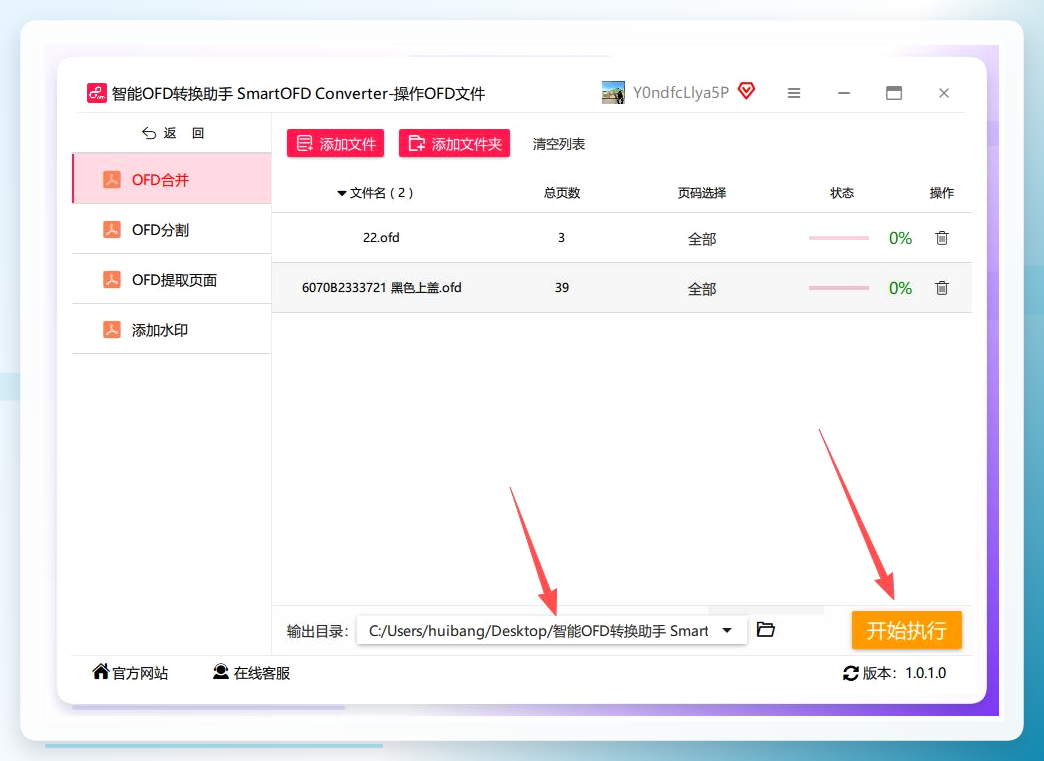Click the progress bar of 22.ofd
The width and height of the screenshot is (1044, 761).
click(839, 238)
